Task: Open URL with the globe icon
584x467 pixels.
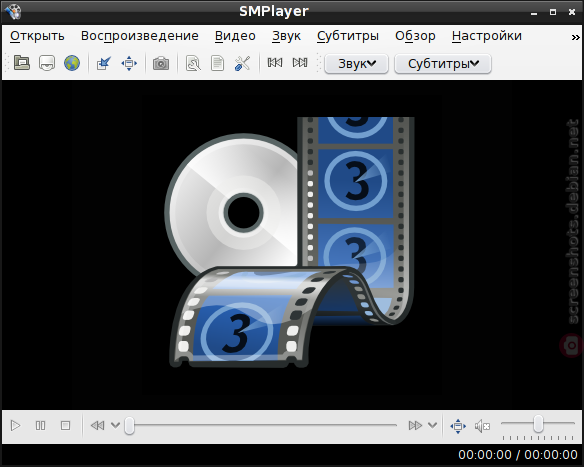Action: coord(72,63)
